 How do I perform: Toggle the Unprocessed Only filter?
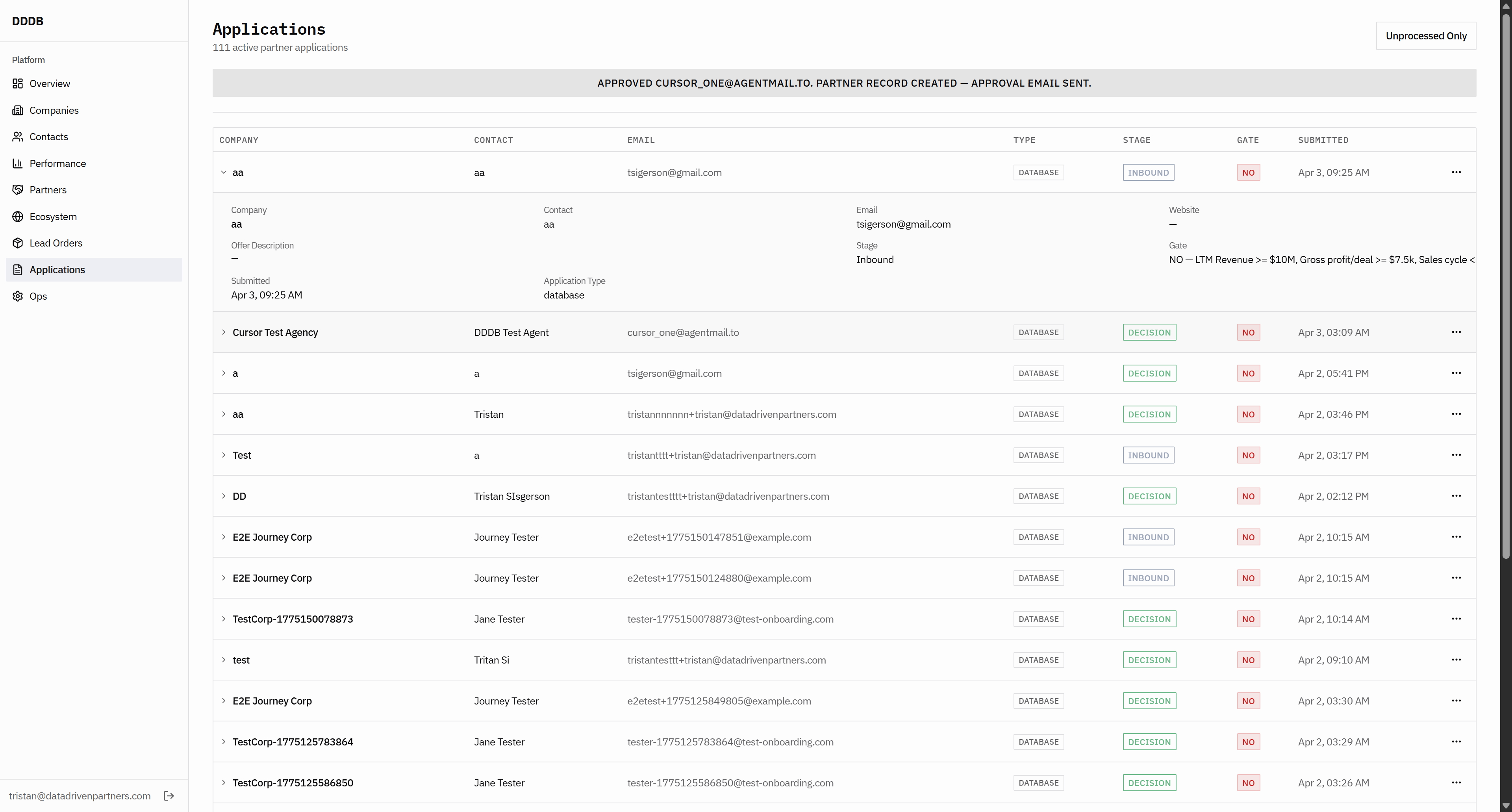point(1425,36)
